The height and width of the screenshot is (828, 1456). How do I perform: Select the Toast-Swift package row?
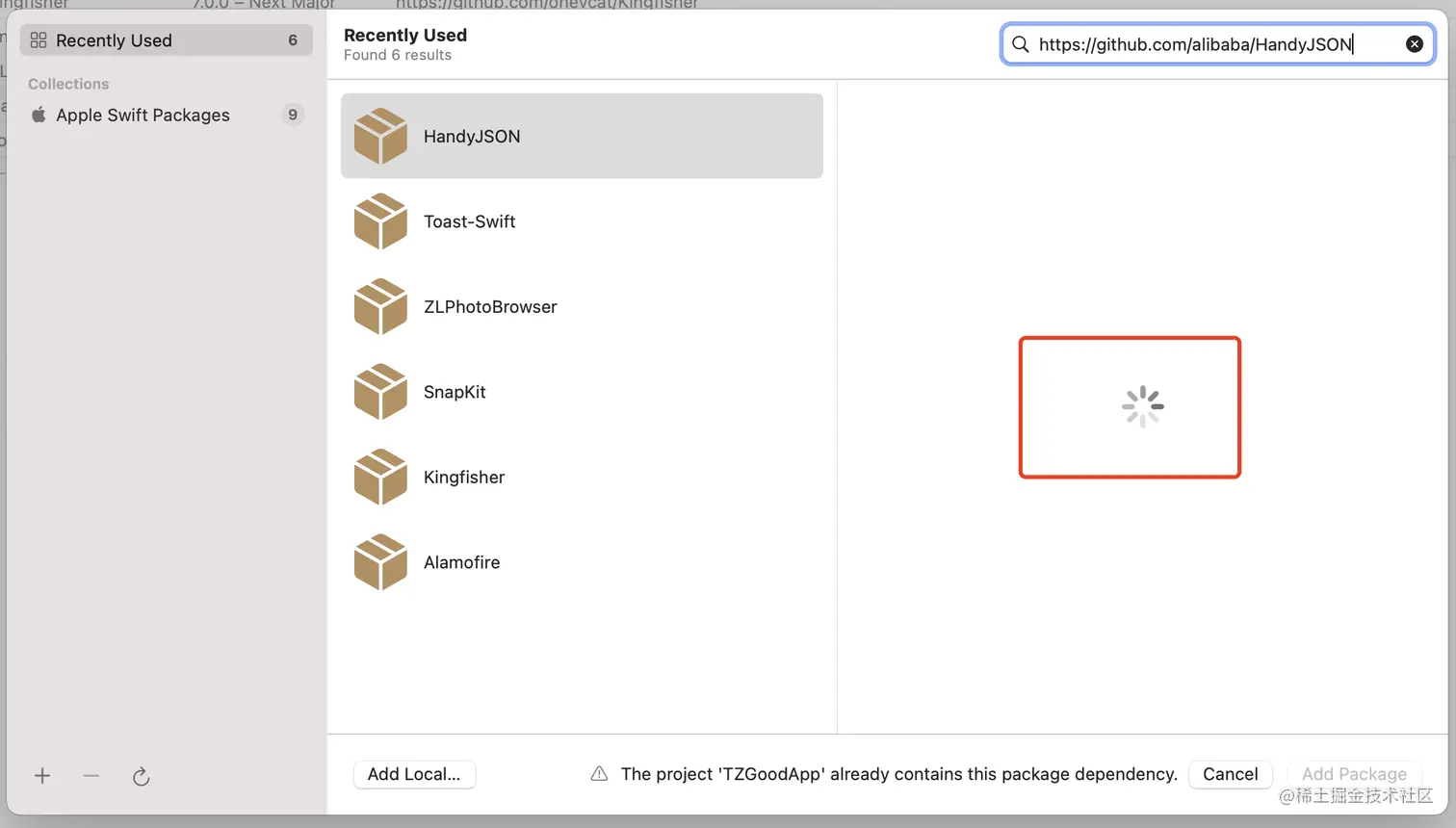582,221
